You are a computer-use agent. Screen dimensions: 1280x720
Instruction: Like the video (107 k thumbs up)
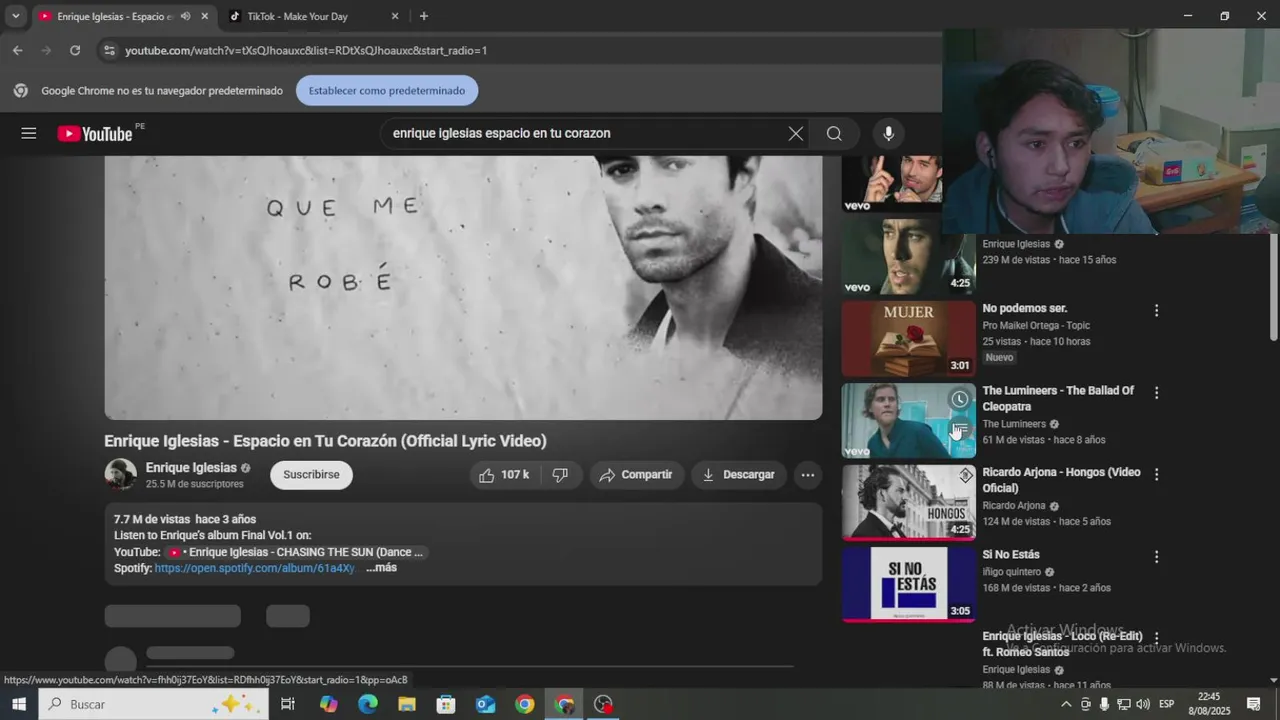[504, 475]
